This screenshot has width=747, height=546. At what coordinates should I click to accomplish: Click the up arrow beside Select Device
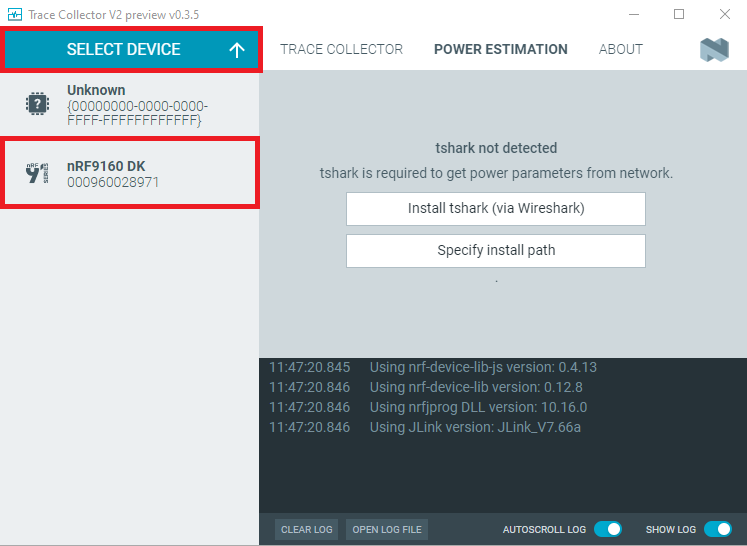[237, 49]
